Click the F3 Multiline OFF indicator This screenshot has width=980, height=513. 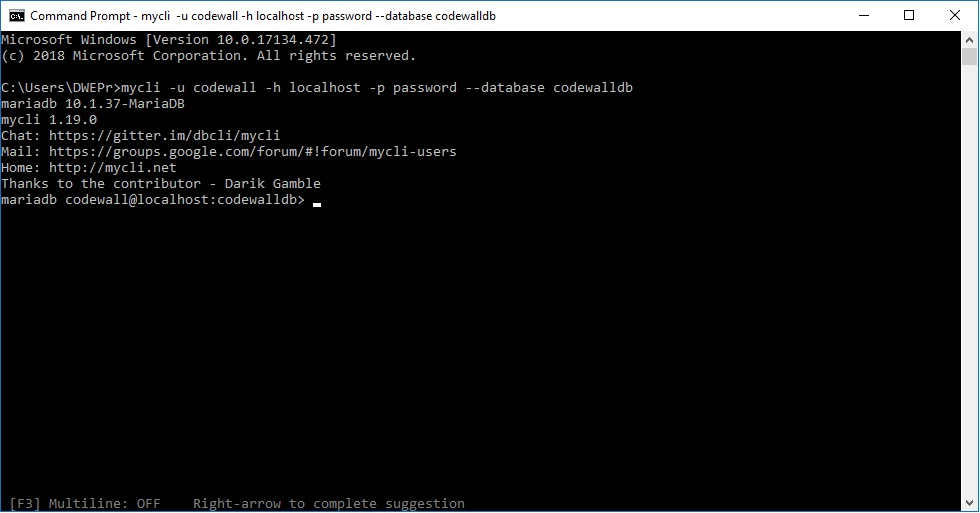coord(85,504)
